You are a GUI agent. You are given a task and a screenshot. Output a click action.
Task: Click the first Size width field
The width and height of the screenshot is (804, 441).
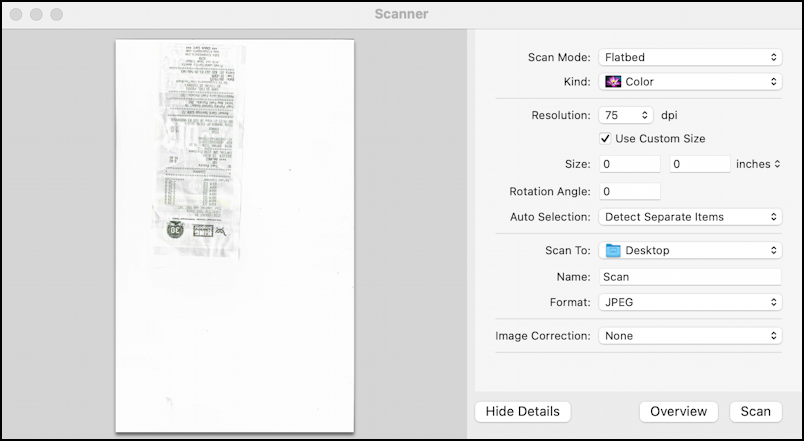click(x=630, y=164)
